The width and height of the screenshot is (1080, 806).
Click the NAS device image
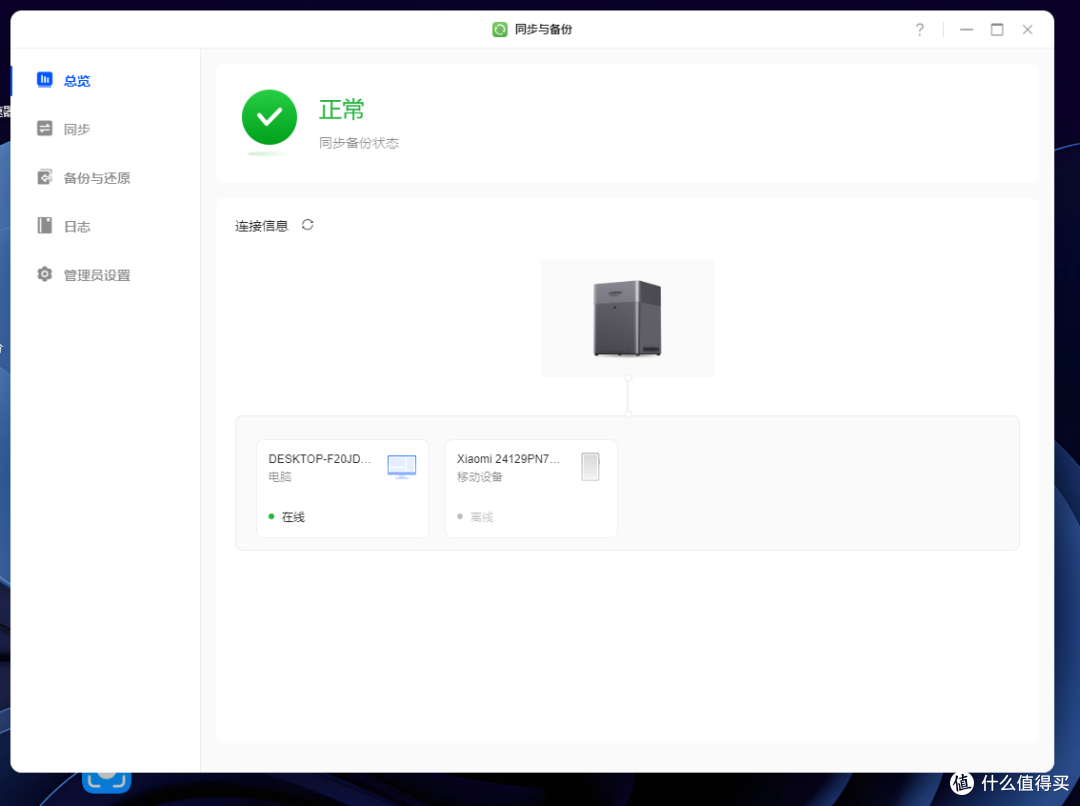tap(627, 318)
